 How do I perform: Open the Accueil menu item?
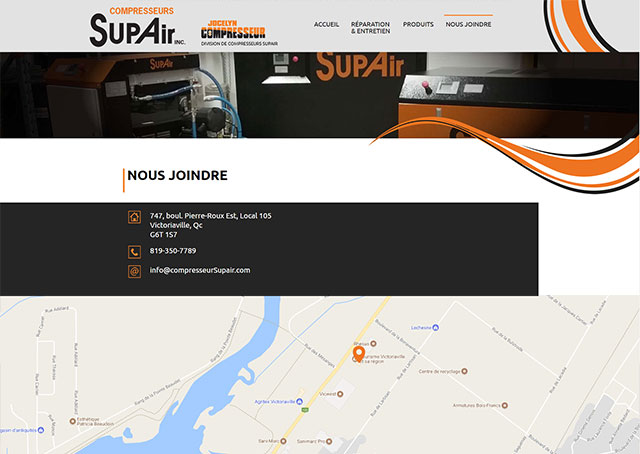[x=326, y=24]
